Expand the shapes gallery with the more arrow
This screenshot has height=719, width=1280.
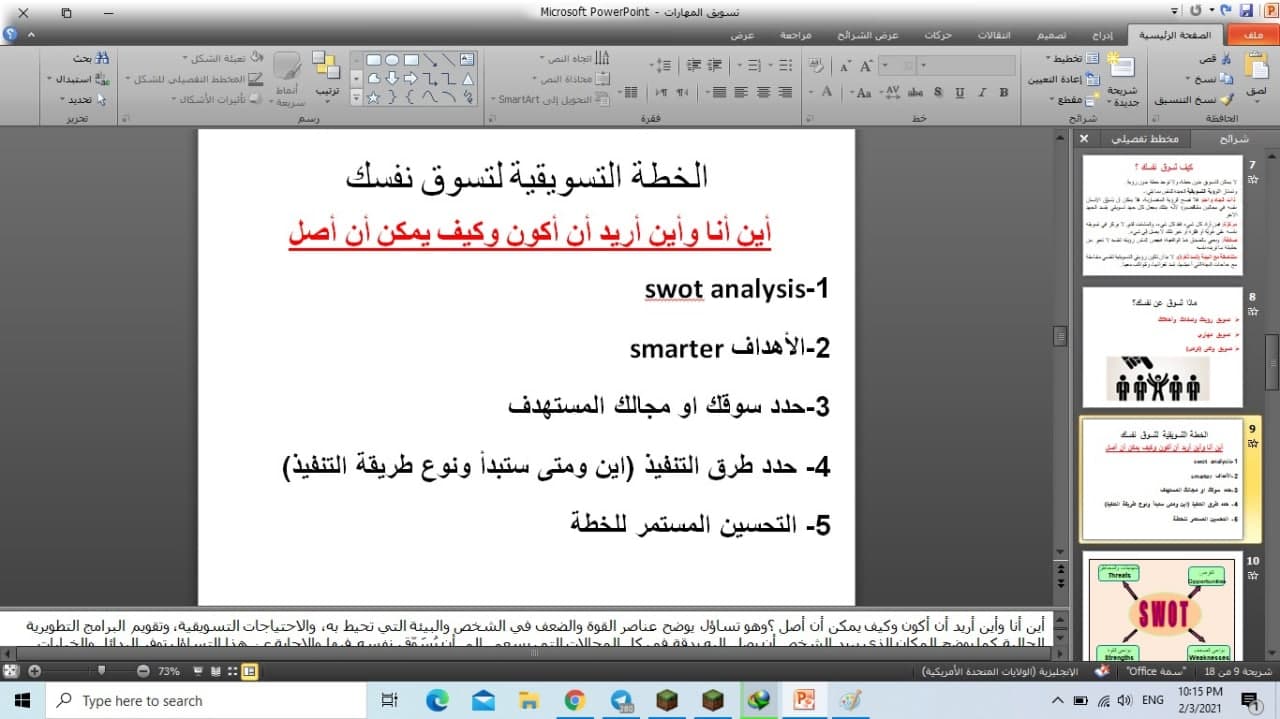click(x=356, y=98)
